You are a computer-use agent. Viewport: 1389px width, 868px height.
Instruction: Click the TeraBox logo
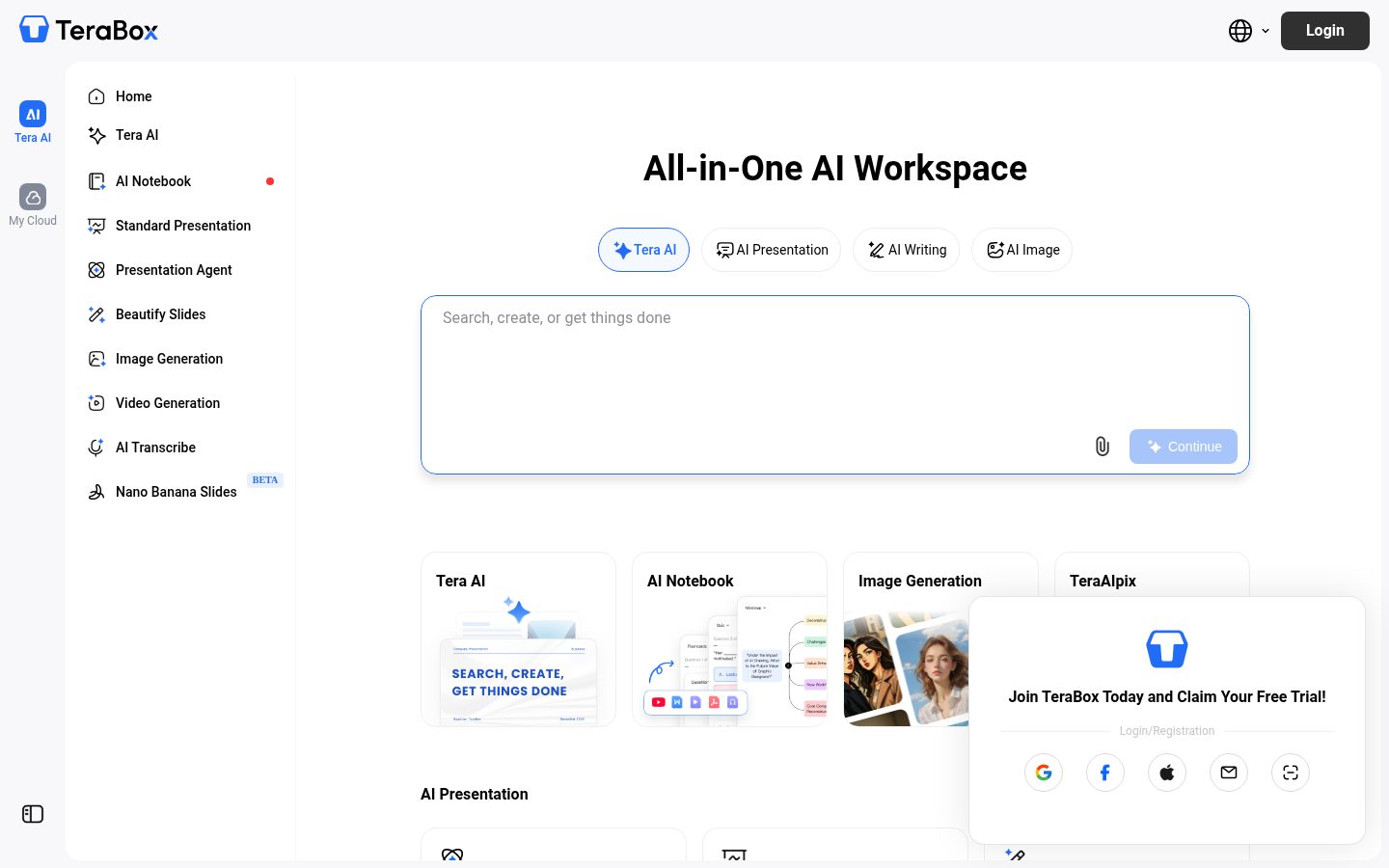[89, 30]
